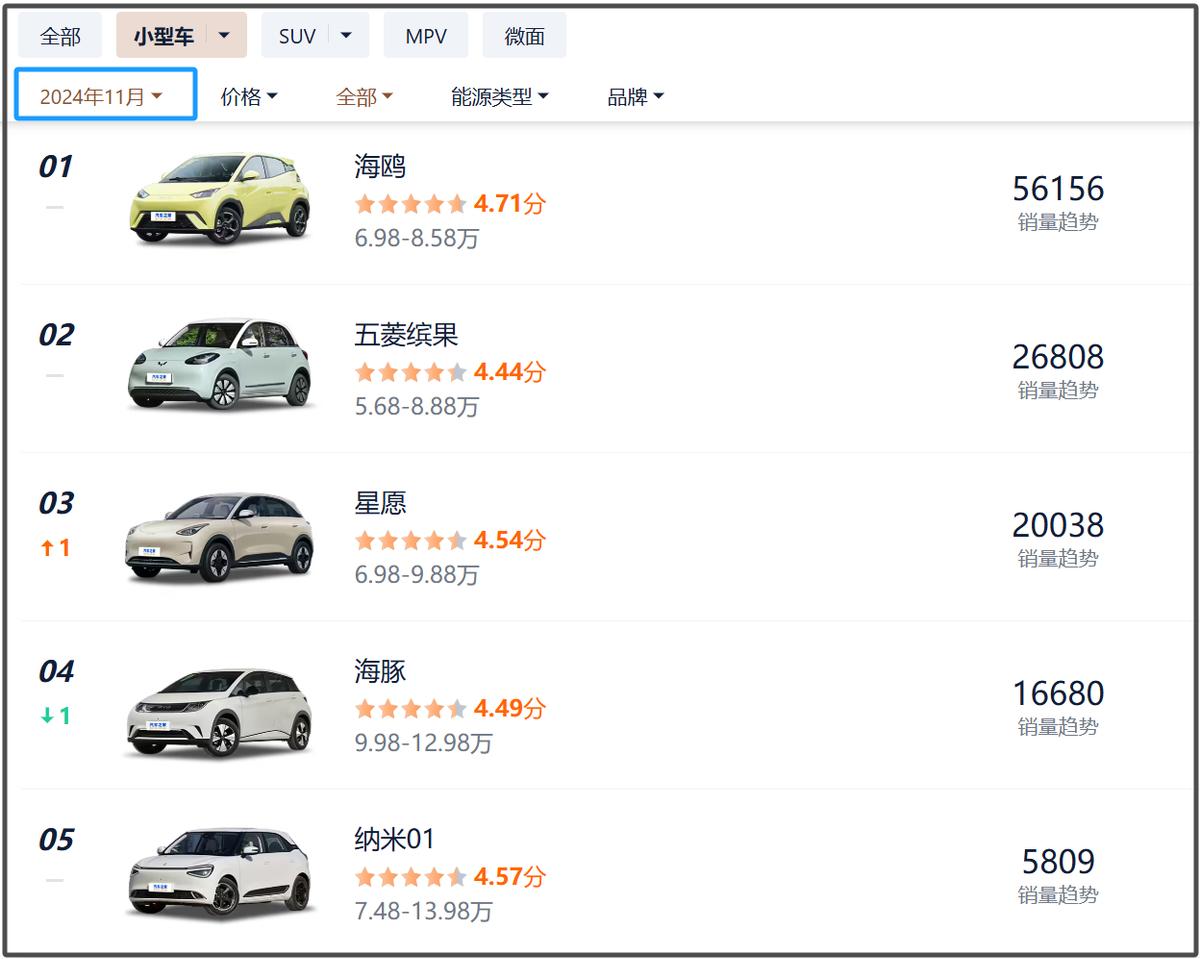The image size is (1200, 959).
Task: Click the sales figure 16680
Action: 1058,692
